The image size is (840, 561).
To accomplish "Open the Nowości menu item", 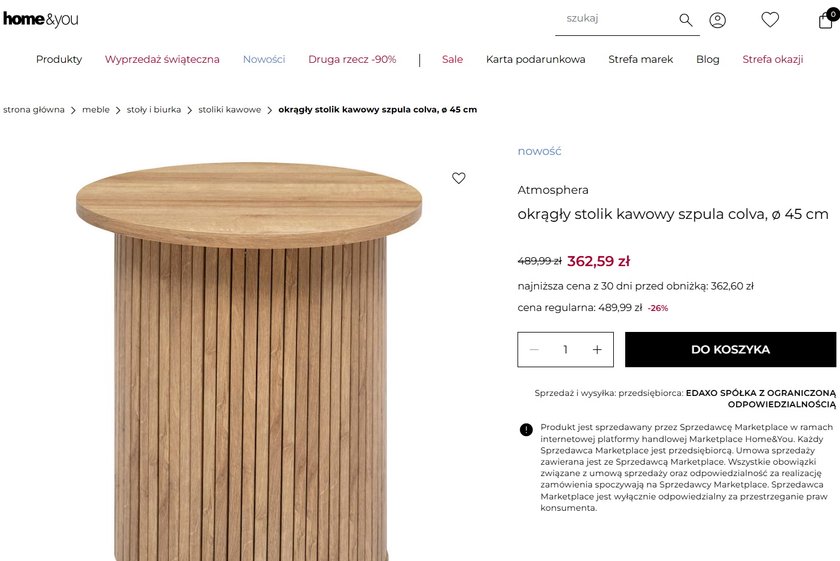I will click(264, 60).
